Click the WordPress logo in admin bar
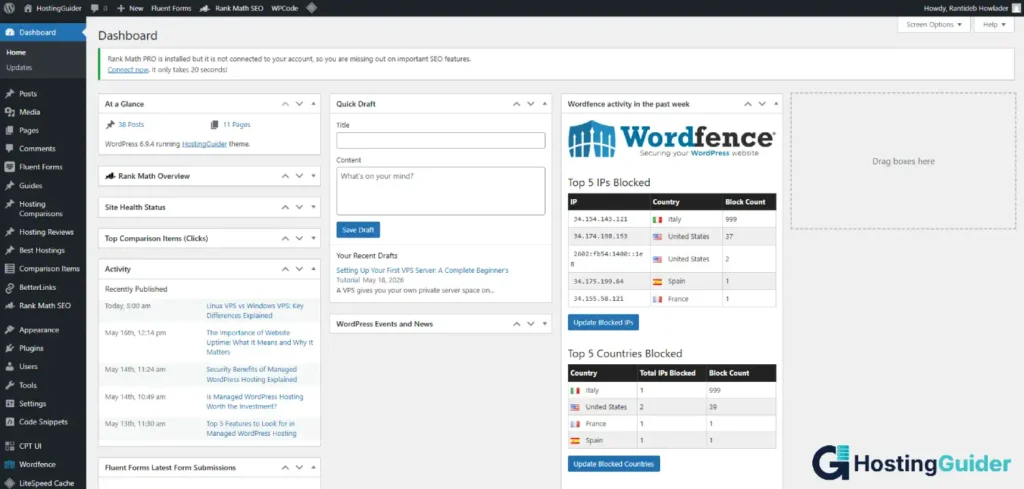This screenshot has height=489, width=1024. point(10,8)
